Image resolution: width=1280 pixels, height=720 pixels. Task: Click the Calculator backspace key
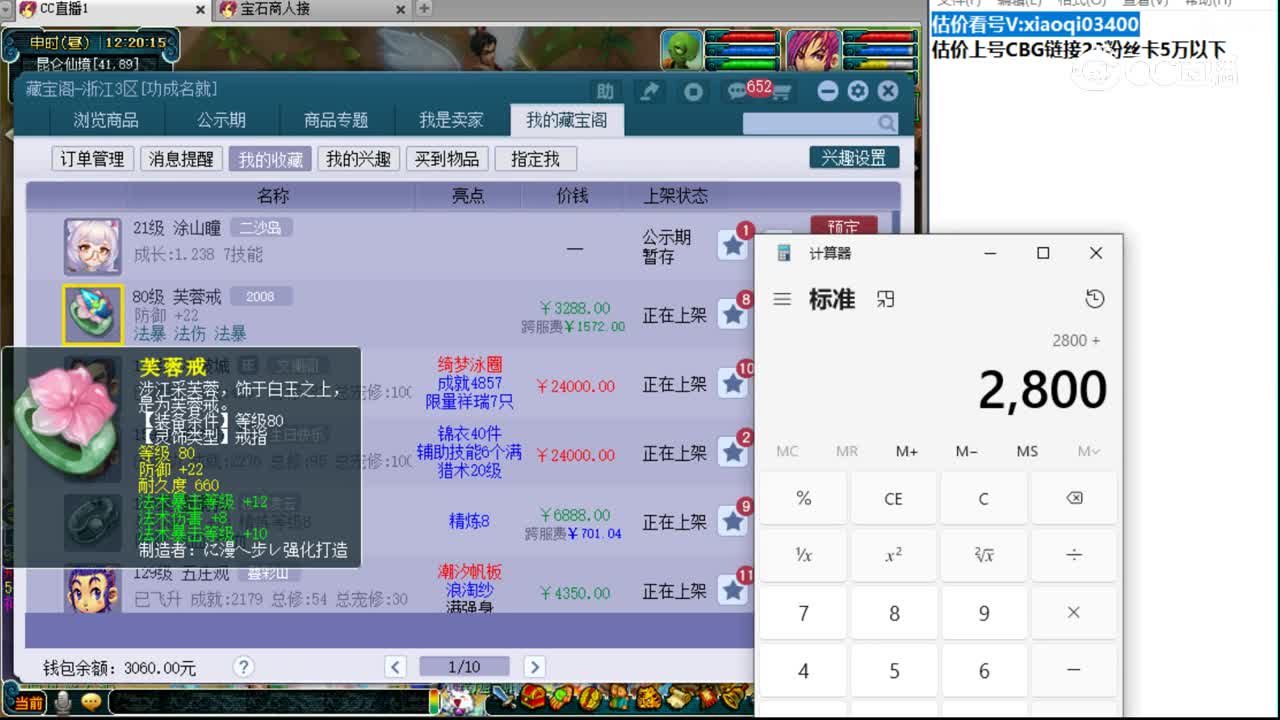pyautogui.click(x=1074, y=498)
